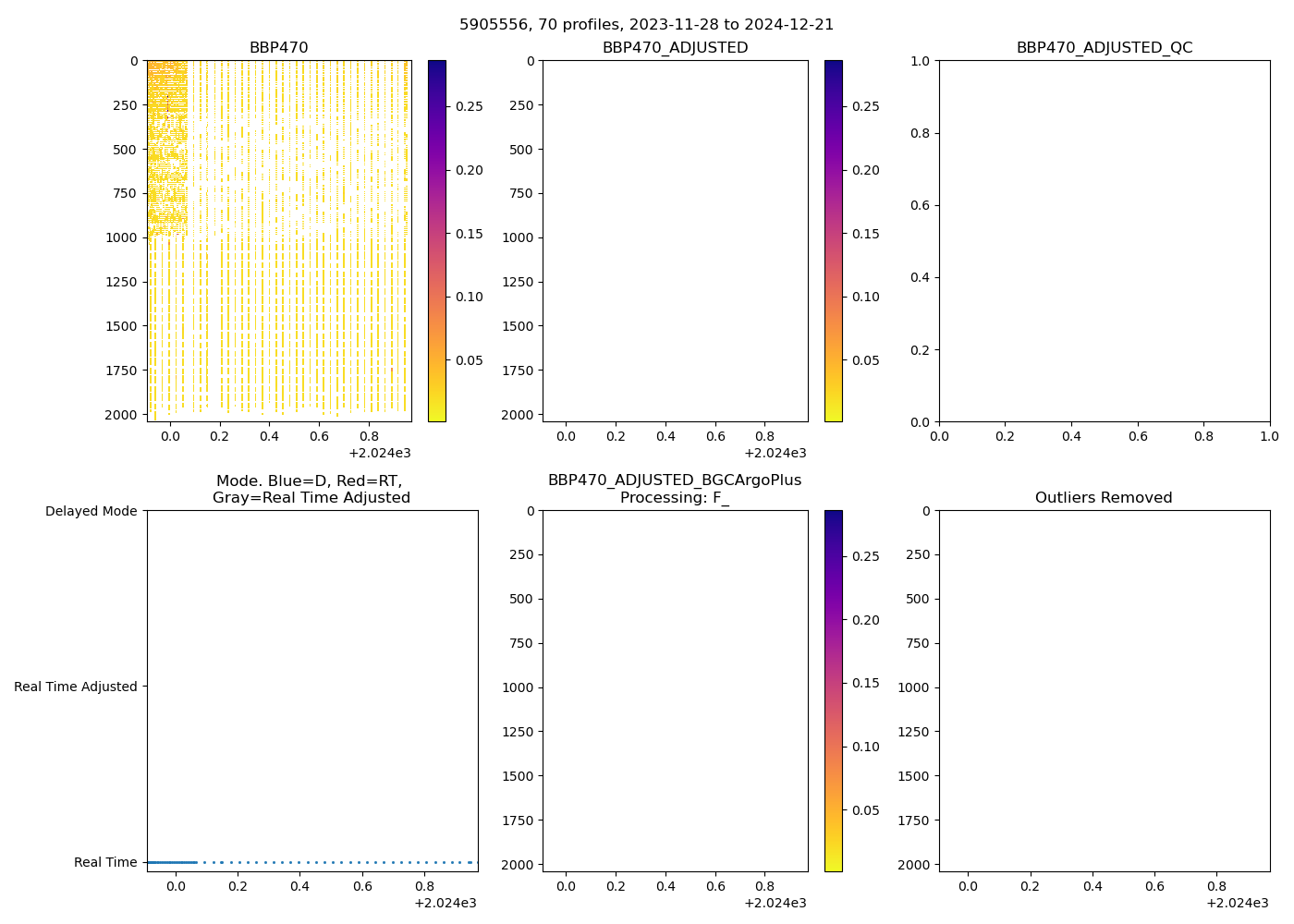1294x924 pixels.
Task: Click the figure title '5905556, 70 profiles'
Action: click(x=646, y=25)
